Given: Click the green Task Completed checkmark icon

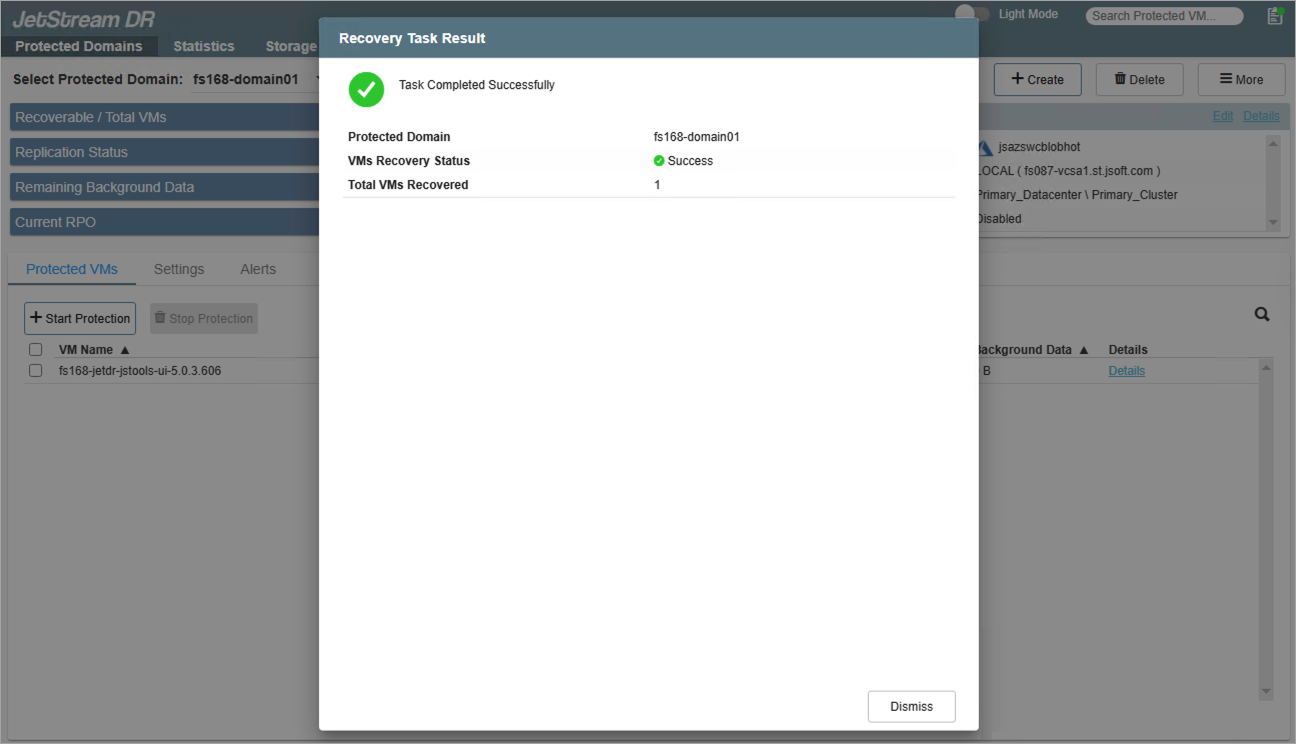Looking at the screenshot, I should (x=366, y=89).
